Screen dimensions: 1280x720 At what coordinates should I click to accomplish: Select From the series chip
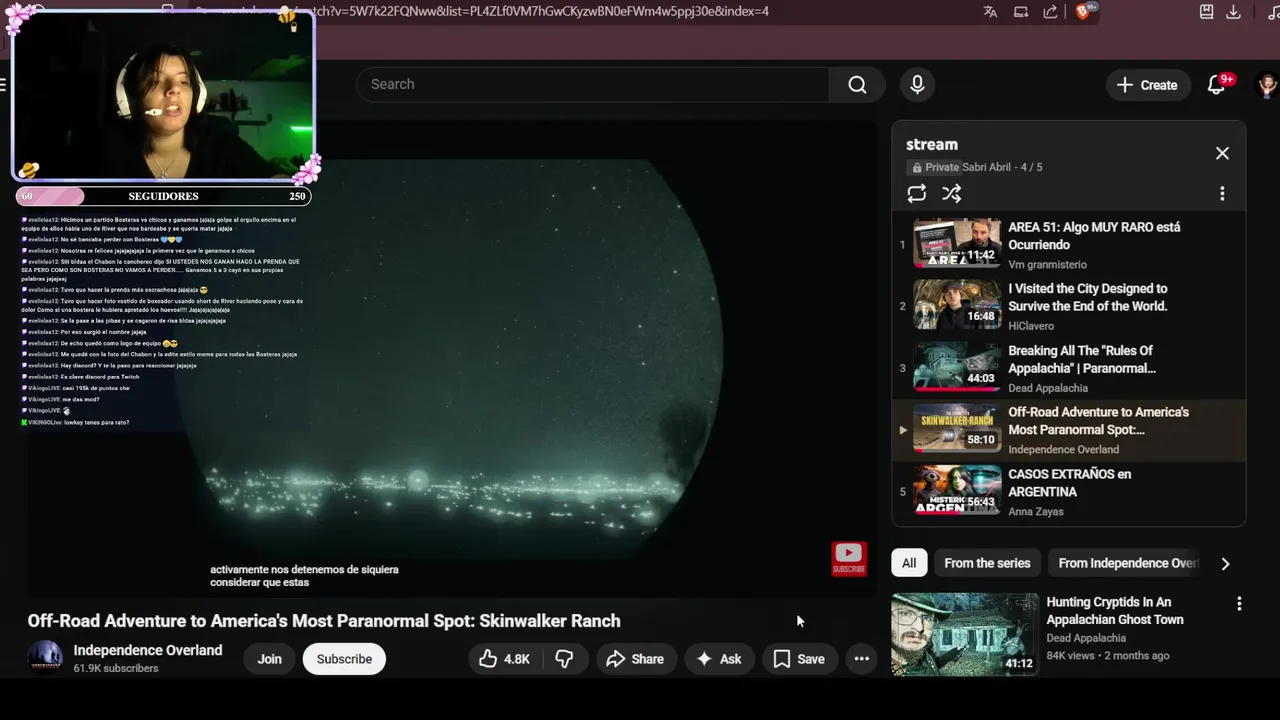[x=987, y=563]
